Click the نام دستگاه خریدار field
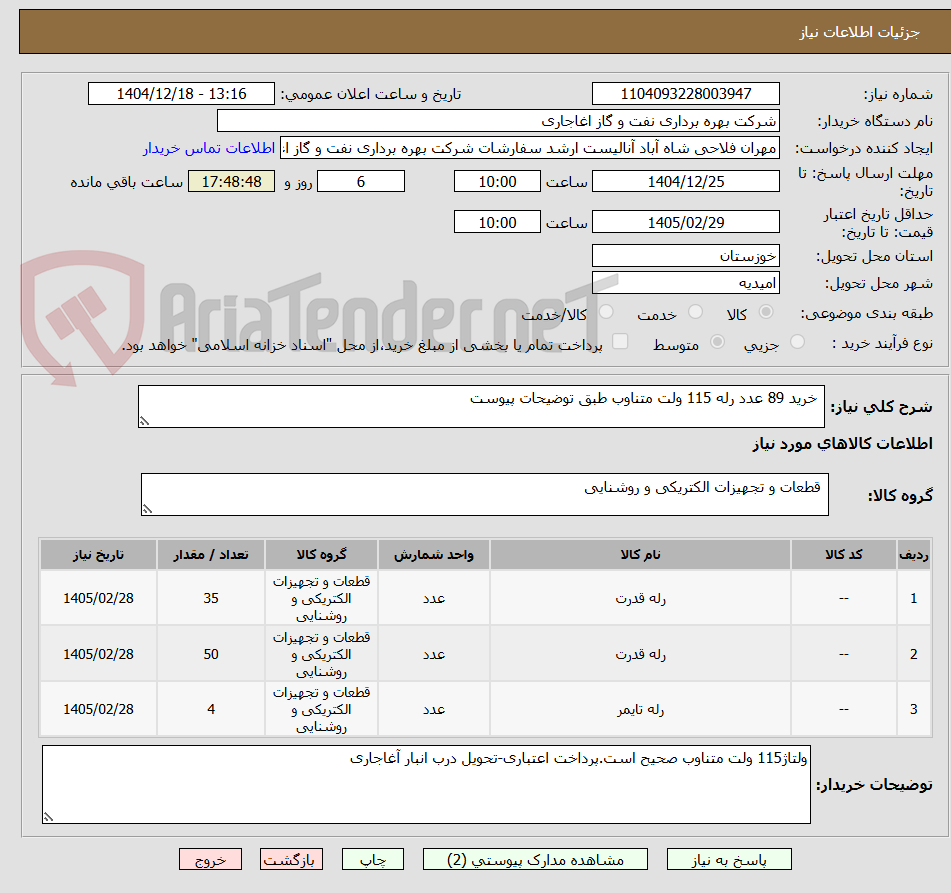 coord(498,121)
